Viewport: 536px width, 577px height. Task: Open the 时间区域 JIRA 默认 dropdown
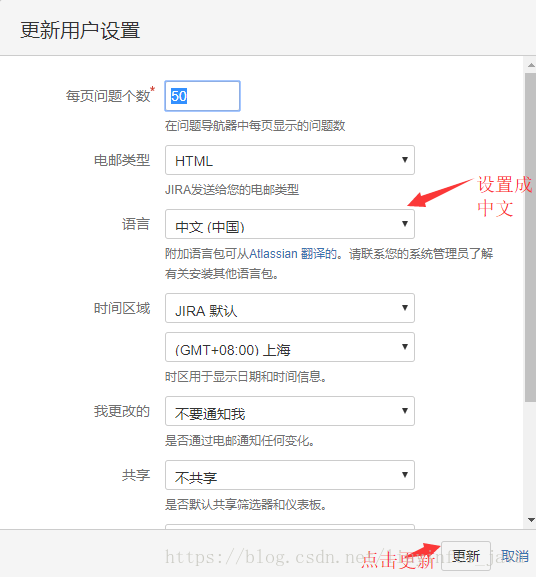(290, 308)
